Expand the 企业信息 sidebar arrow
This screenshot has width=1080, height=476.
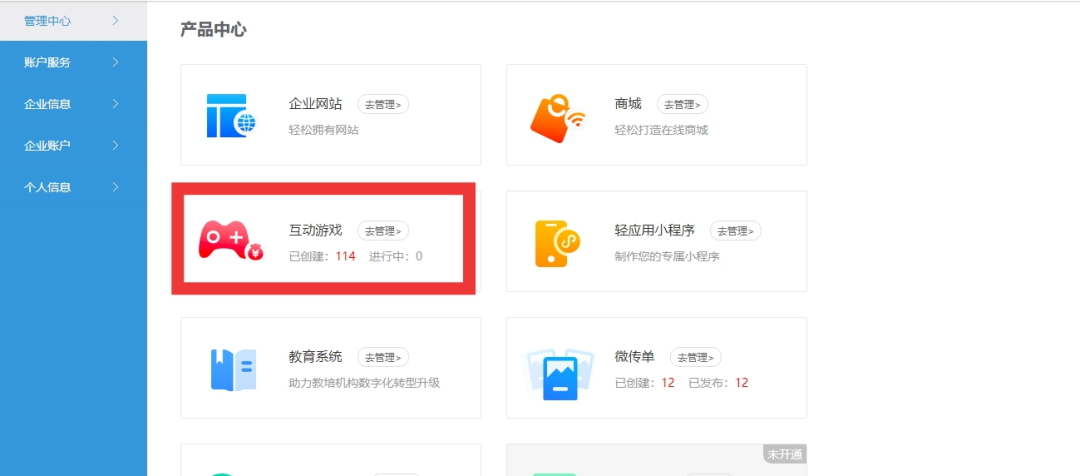click(116, 104)
